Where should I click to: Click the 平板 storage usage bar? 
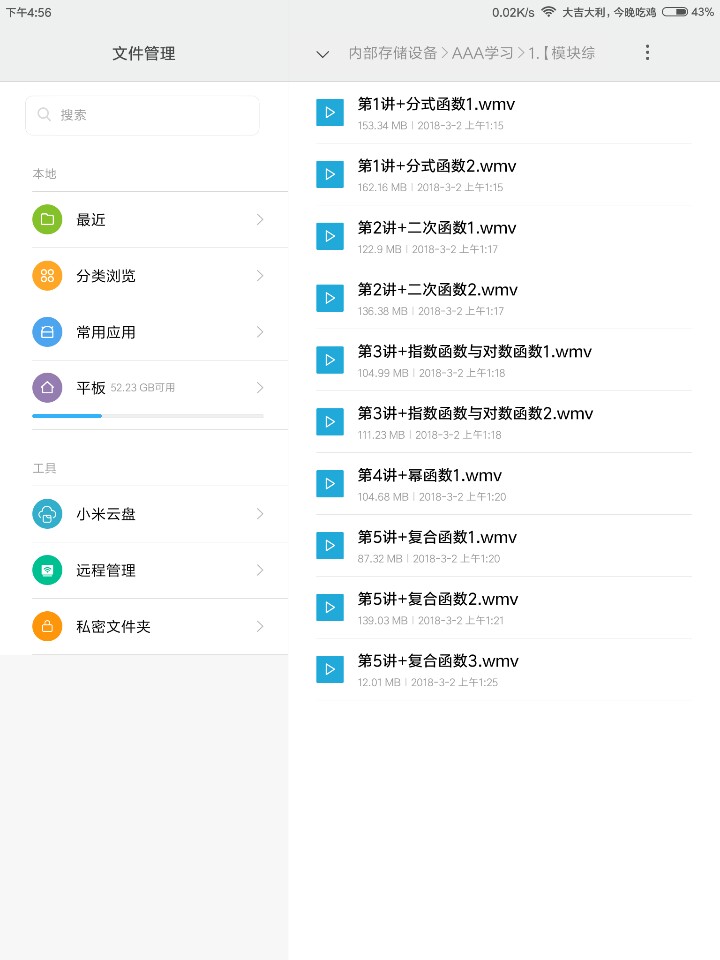148,415
